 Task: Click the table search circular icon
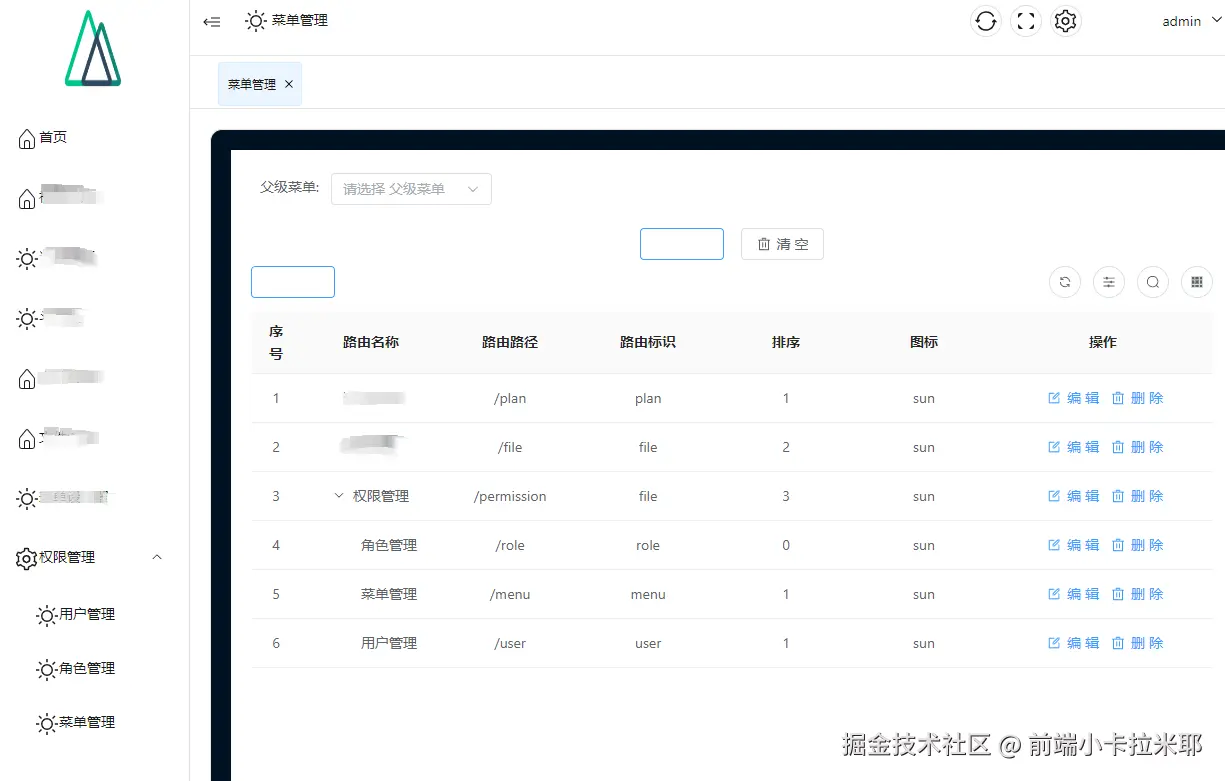point(1153,282)
